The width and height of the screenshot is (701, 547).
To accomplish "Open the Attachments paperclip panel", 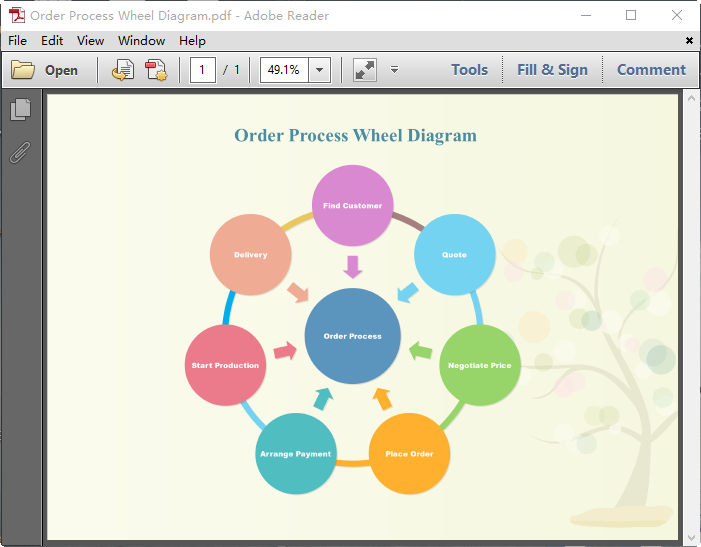I will pos(20,152).
